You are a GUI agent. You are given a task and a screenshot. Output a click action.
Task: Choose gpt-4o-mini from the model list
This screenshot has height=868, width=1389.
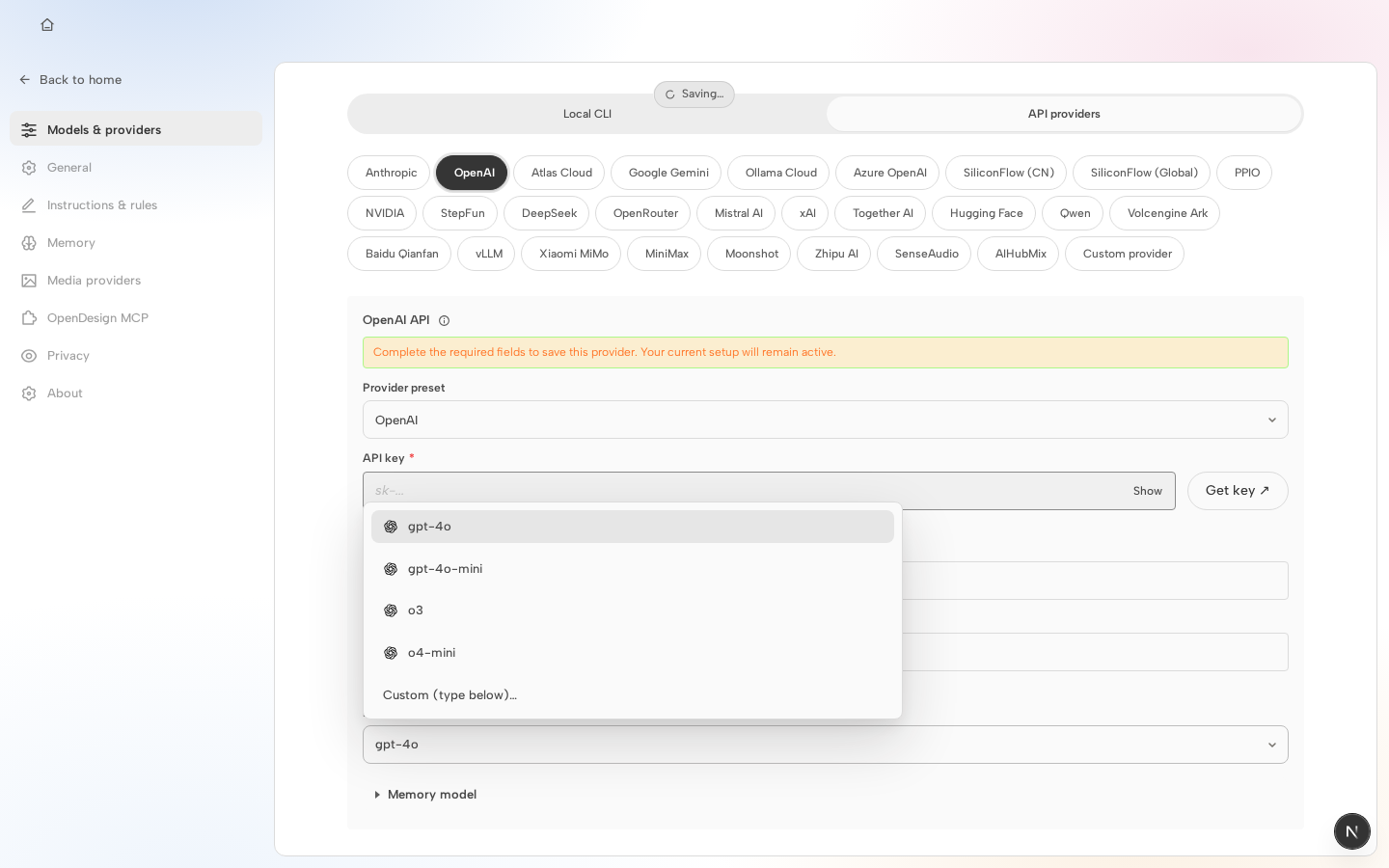(633, 569)
